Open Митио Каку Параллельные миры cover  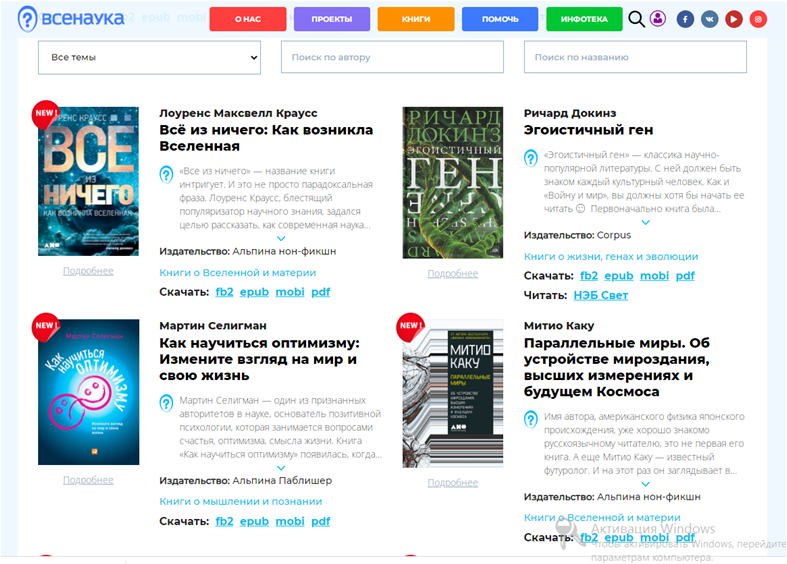[x=453, y=393]
